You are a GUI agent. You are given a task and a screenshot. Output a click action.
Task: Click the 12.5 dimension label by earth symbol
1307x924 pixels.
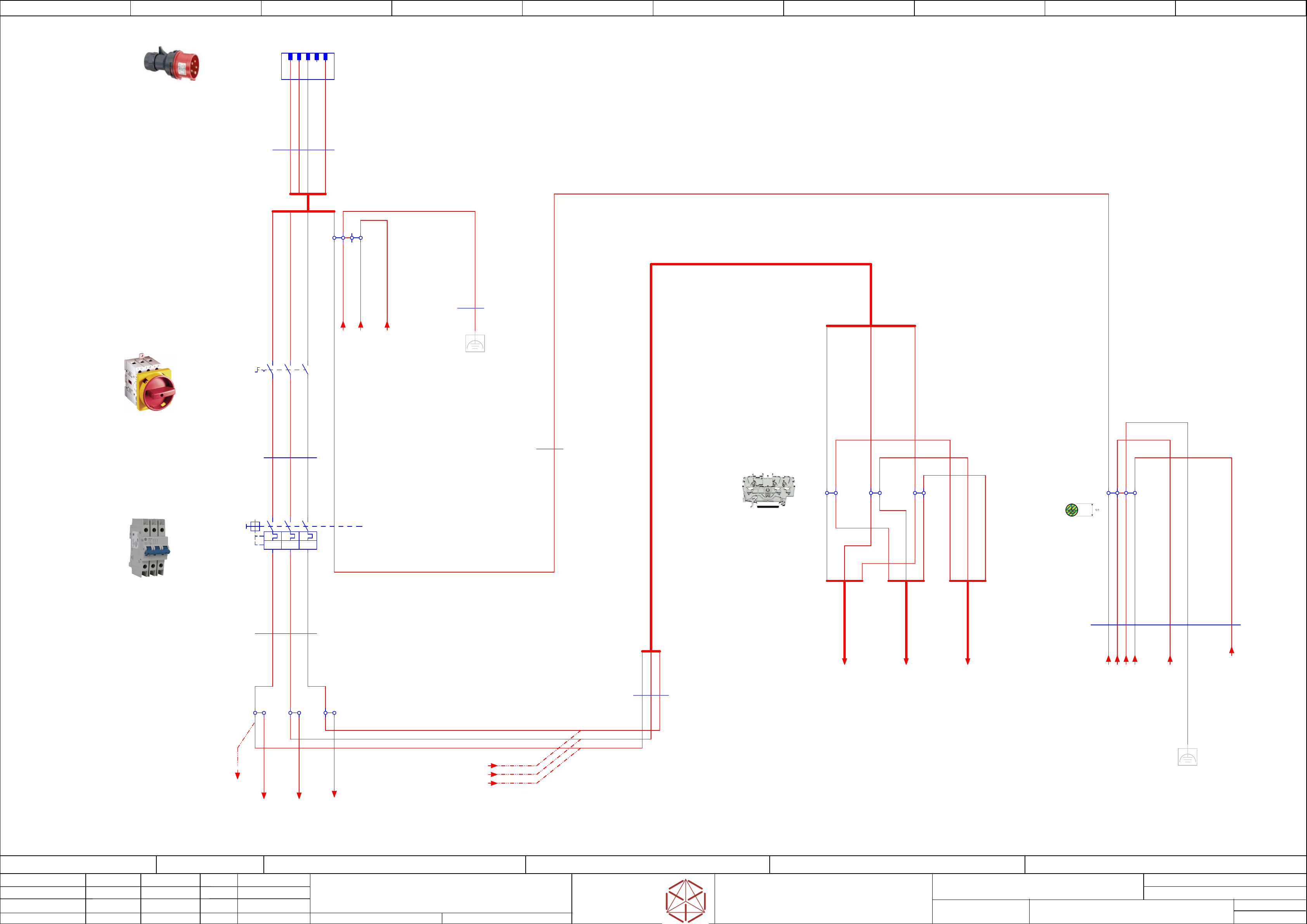coord(1097,510)
